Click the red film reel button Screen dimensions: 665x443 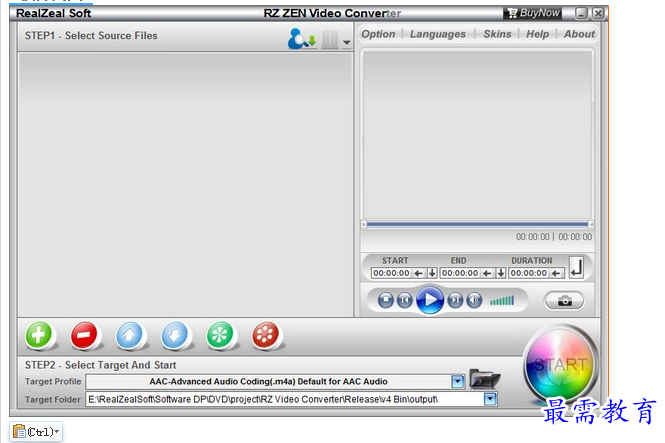[265, 335]
